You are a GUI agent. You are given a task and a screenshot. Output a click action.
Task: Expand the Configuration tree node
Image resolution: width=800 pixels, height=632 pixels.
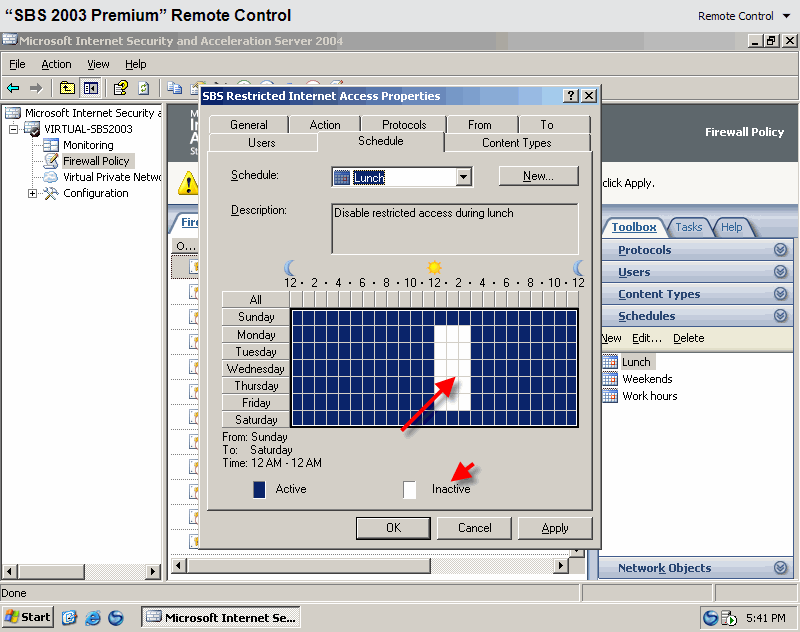(32, 193)
